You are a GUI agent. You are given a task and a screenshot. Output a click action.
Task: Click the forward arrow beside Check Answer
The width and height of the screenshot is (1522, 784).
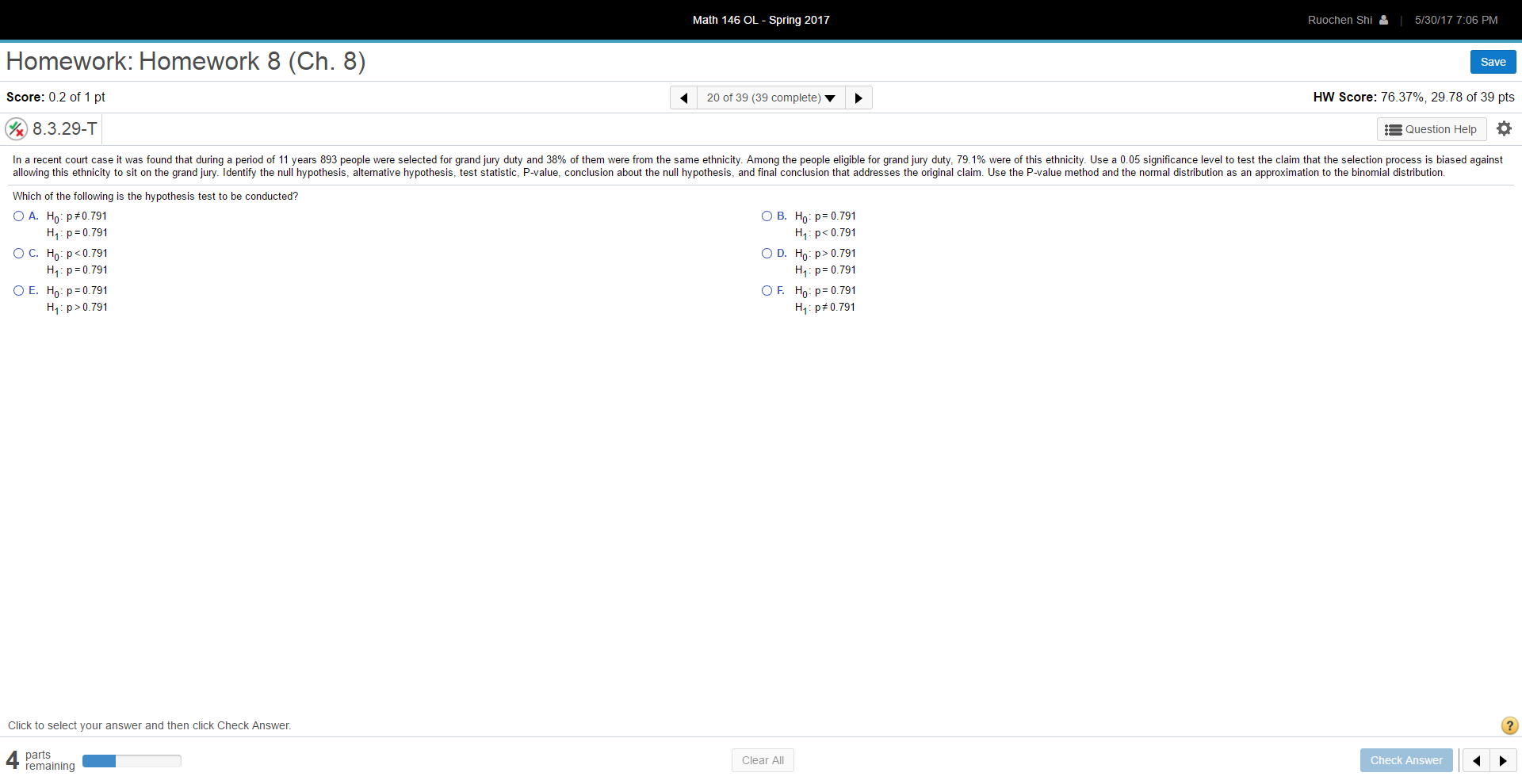(x=1504, y=760)
